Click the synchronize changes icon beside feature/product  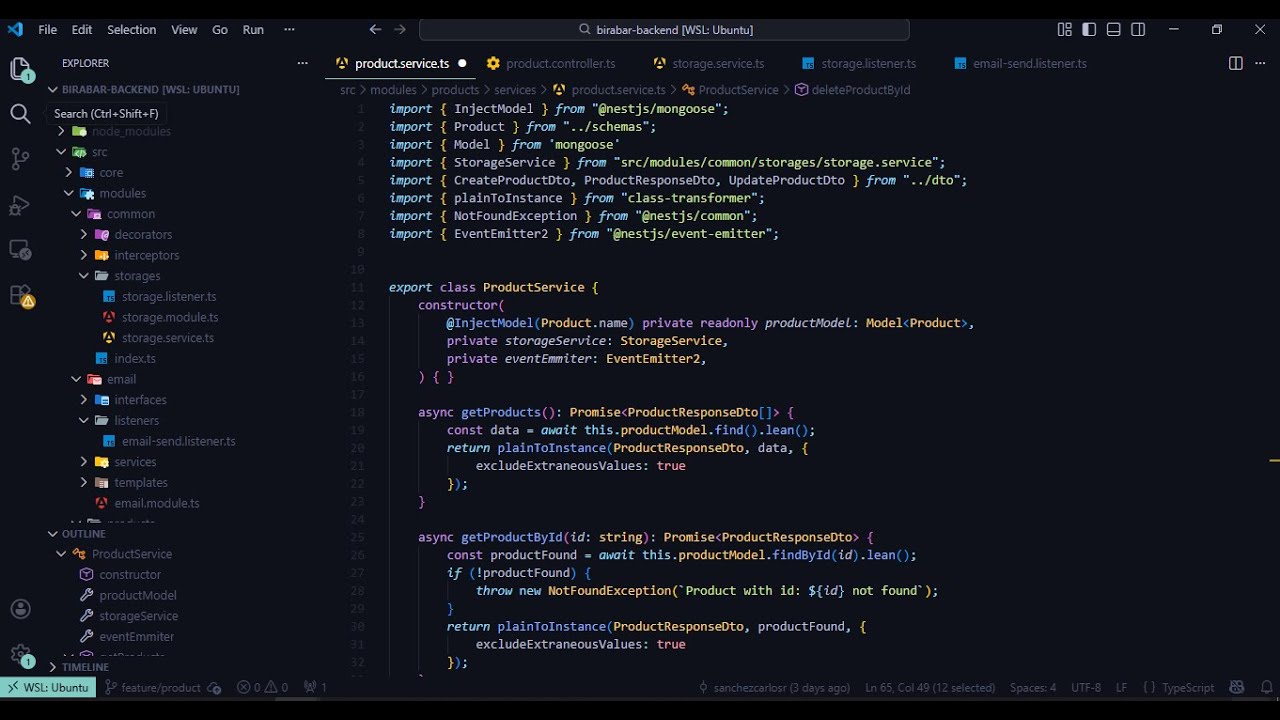[x=213, y=687]
